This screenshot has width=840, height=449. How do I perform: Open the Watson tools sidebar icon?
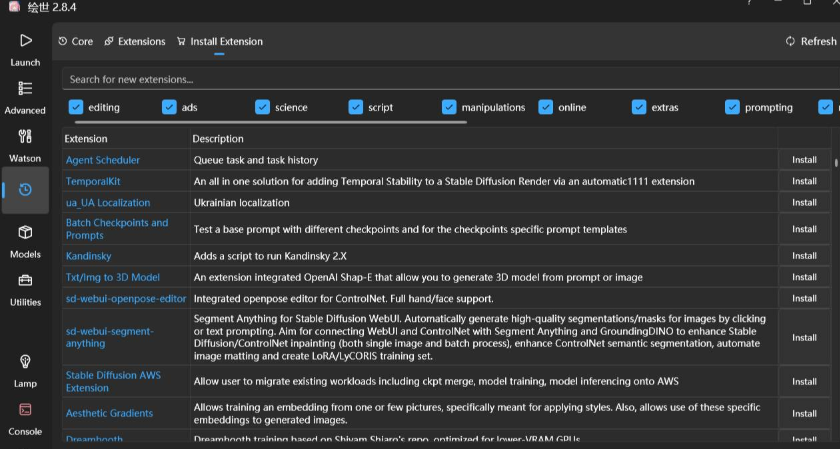pos(25,137)
